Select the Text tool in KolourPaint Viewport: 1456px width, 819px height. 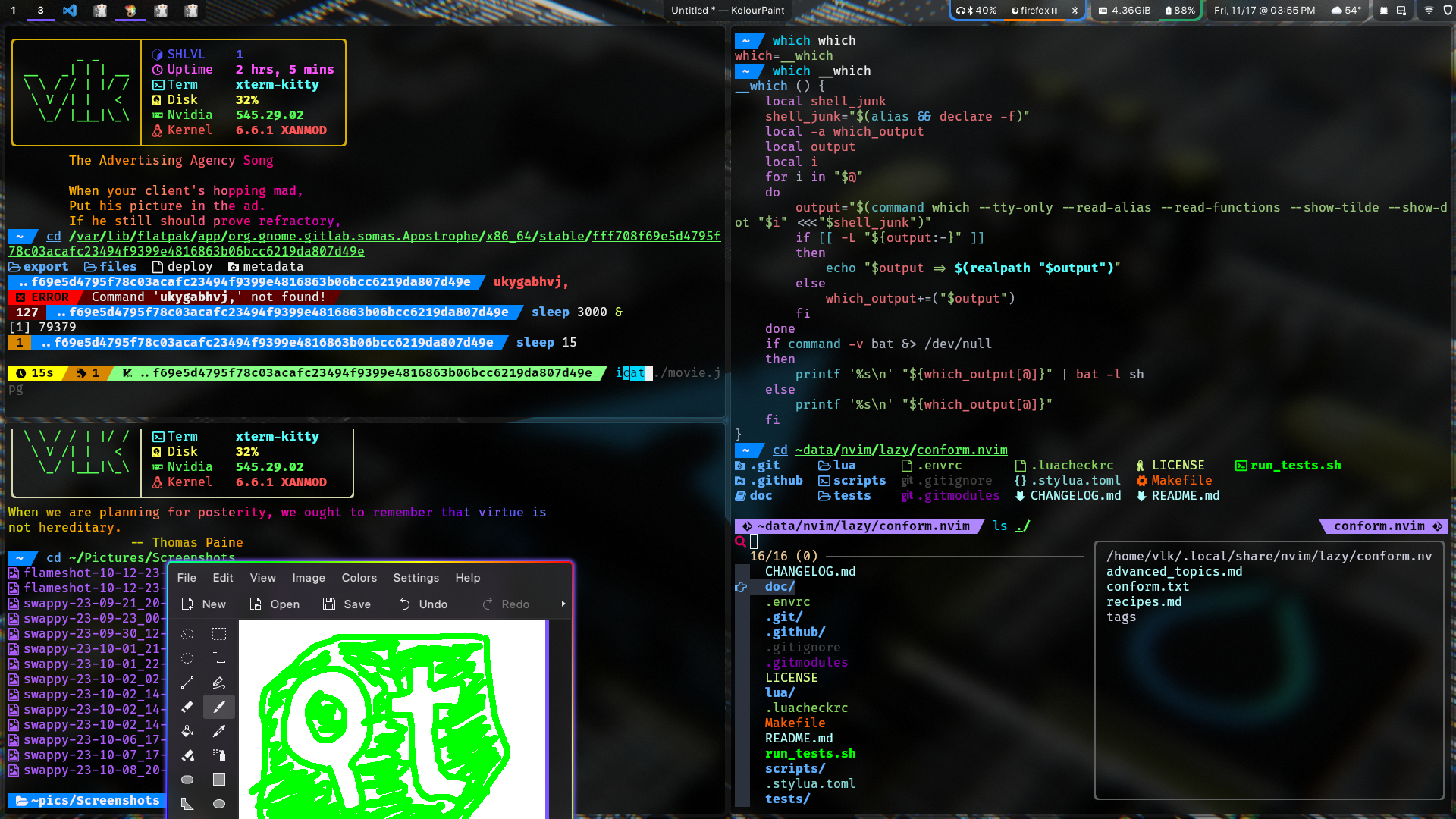coord(219,658)
